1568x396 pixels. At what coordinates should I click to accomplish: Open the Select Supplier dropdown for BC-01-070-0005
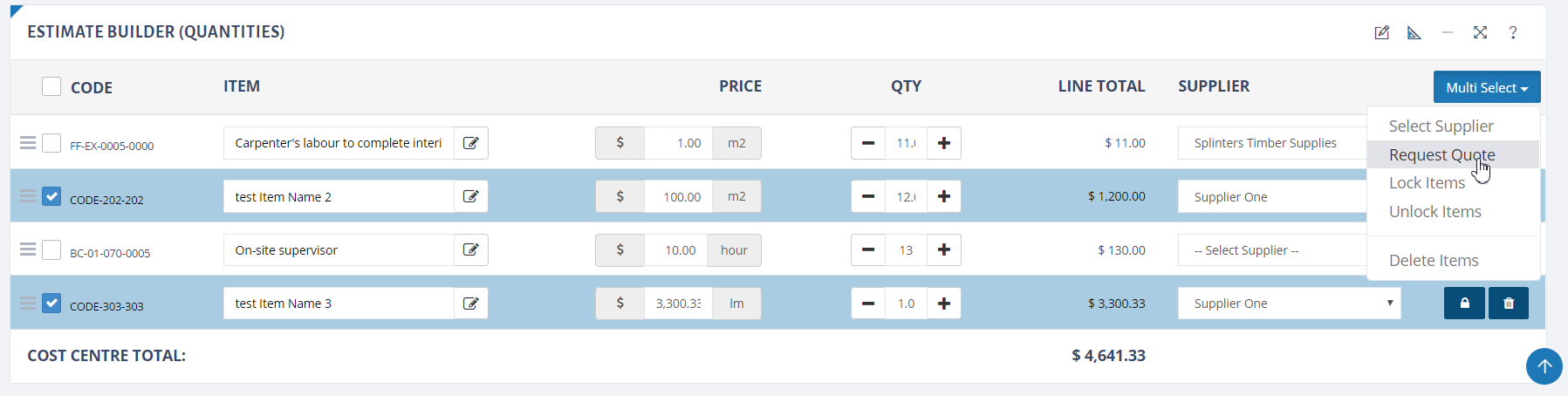coord(1272,250)
